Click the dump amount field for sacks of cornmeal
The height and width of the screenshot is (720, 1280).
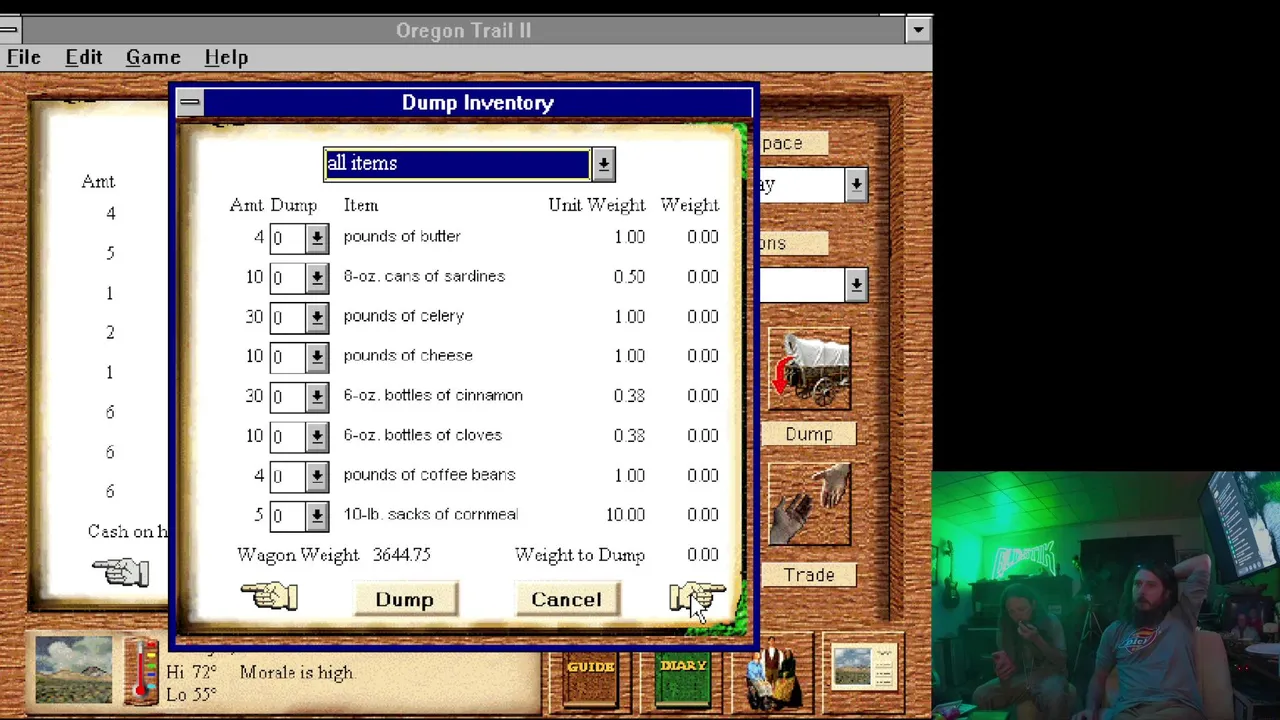coord(288,516)
